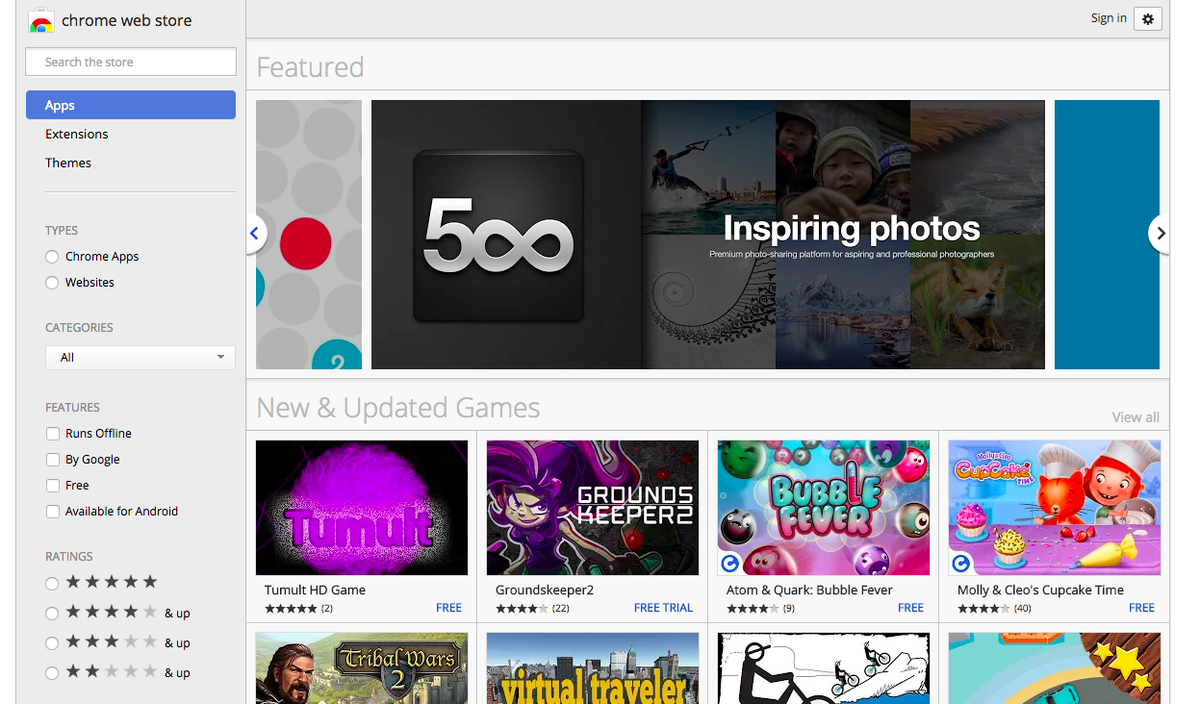Check the By Google feature filter
The image size is (1200, 704).
click(x=52, y=460)
